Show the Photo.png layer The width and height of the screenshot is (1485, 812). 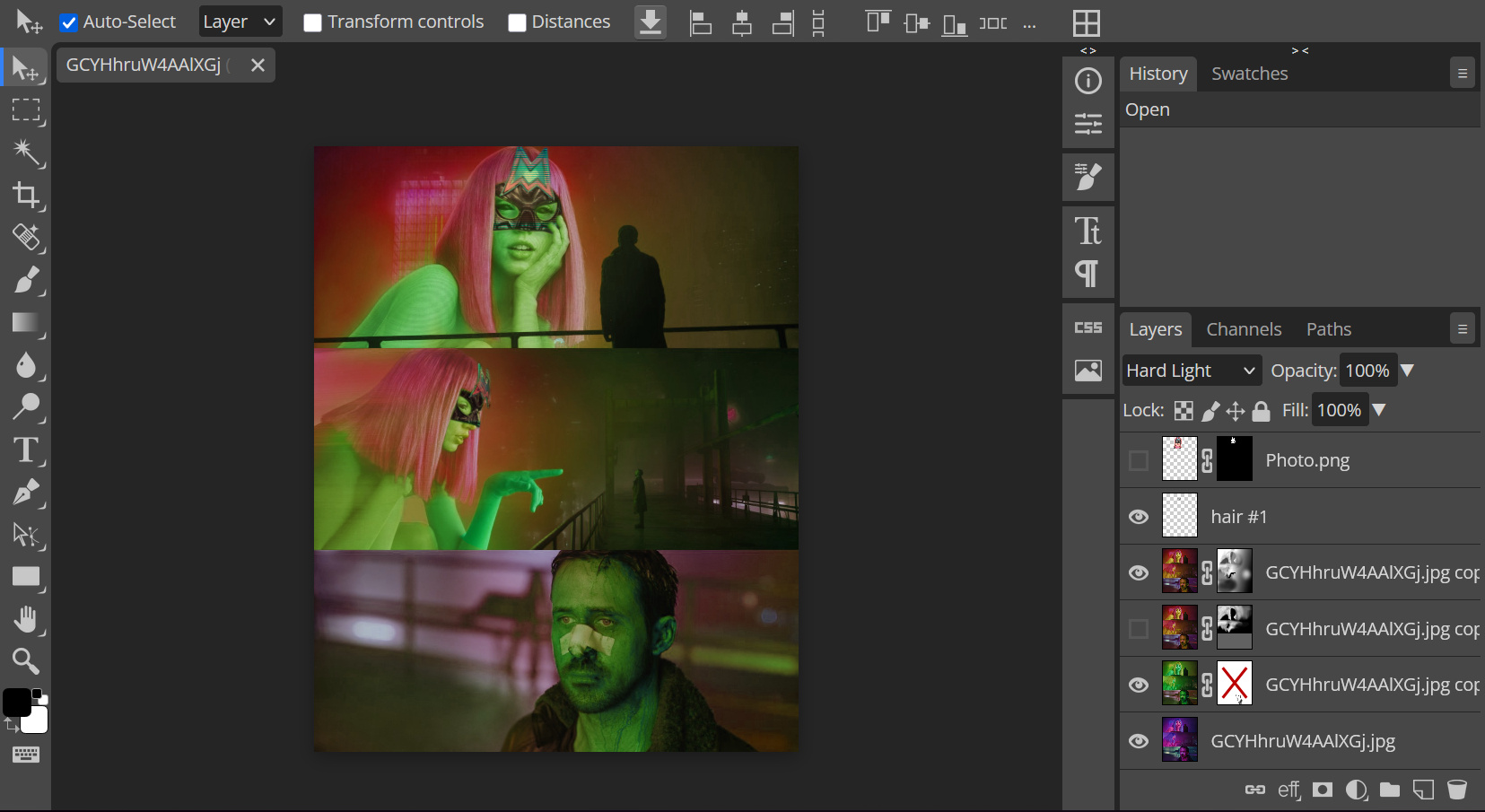[x=1139, y=460]
